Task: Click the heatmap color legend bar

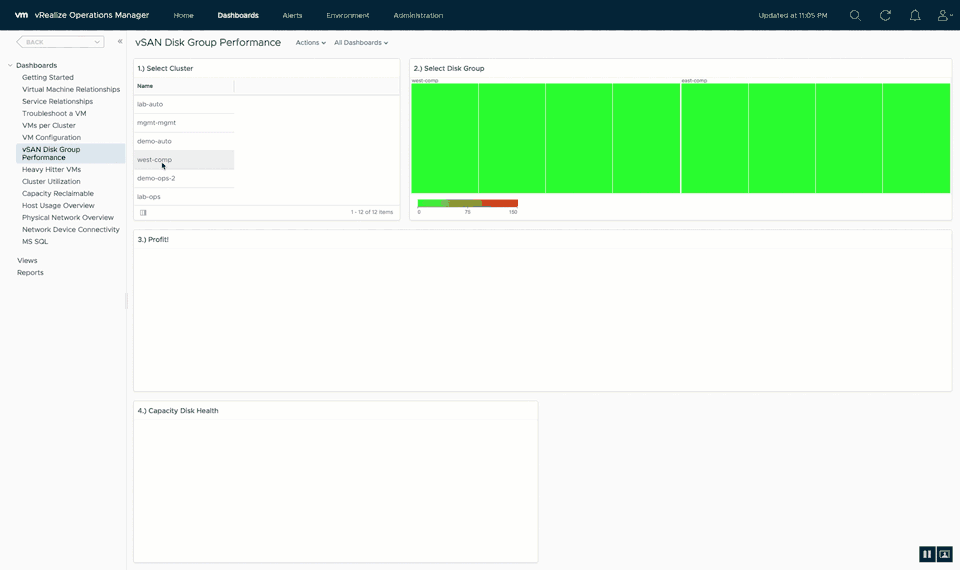Action: coord(468,203)
